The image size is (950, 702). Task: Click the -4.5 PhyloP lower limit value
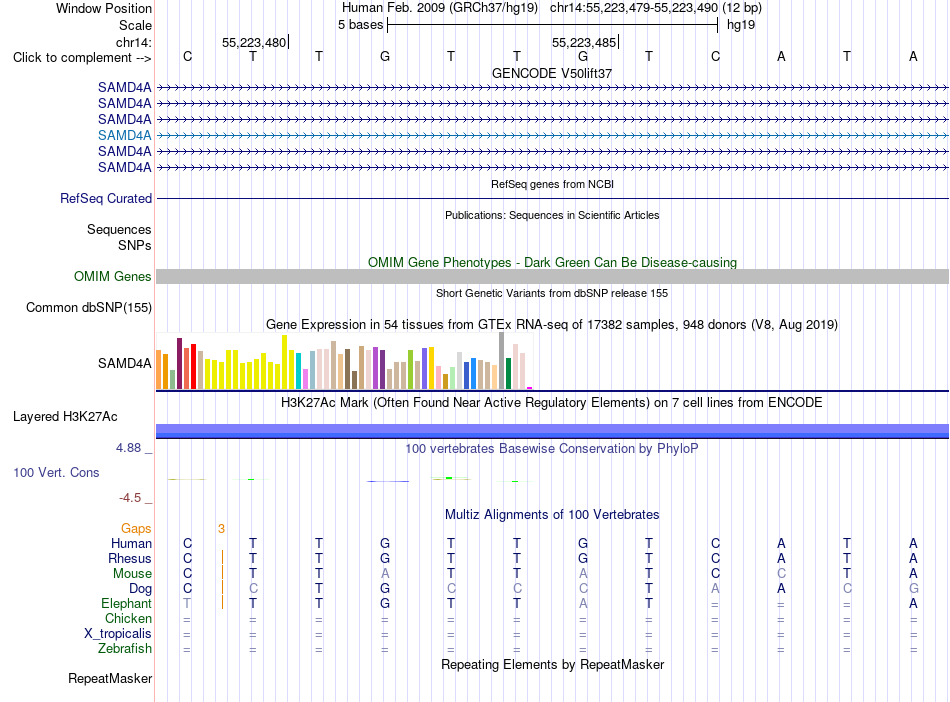pyautogui.click(x=130, y=498)
